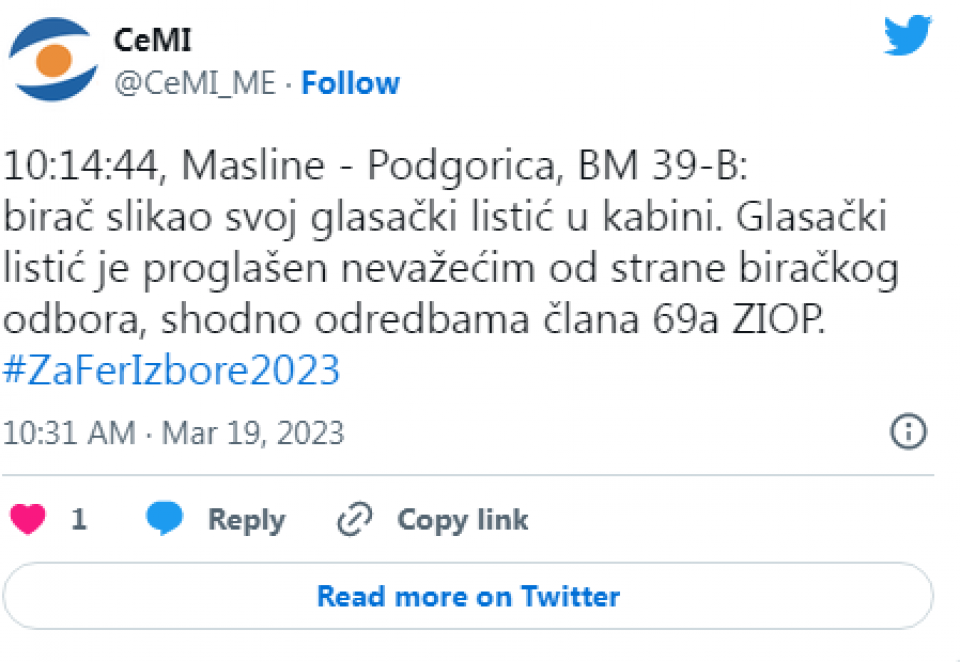960x662 pixels.
Task: Click the reply speech bubble icon
Action: [x=165, y=520]
